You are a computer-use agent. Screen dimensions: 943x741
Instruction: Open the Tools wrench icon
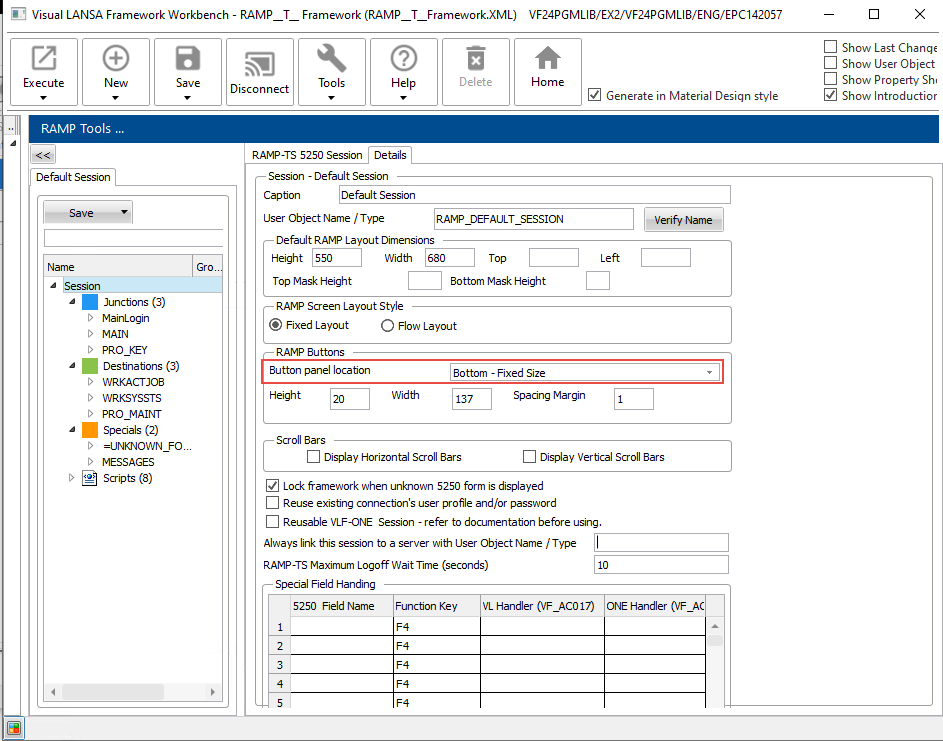click(331, 59)
